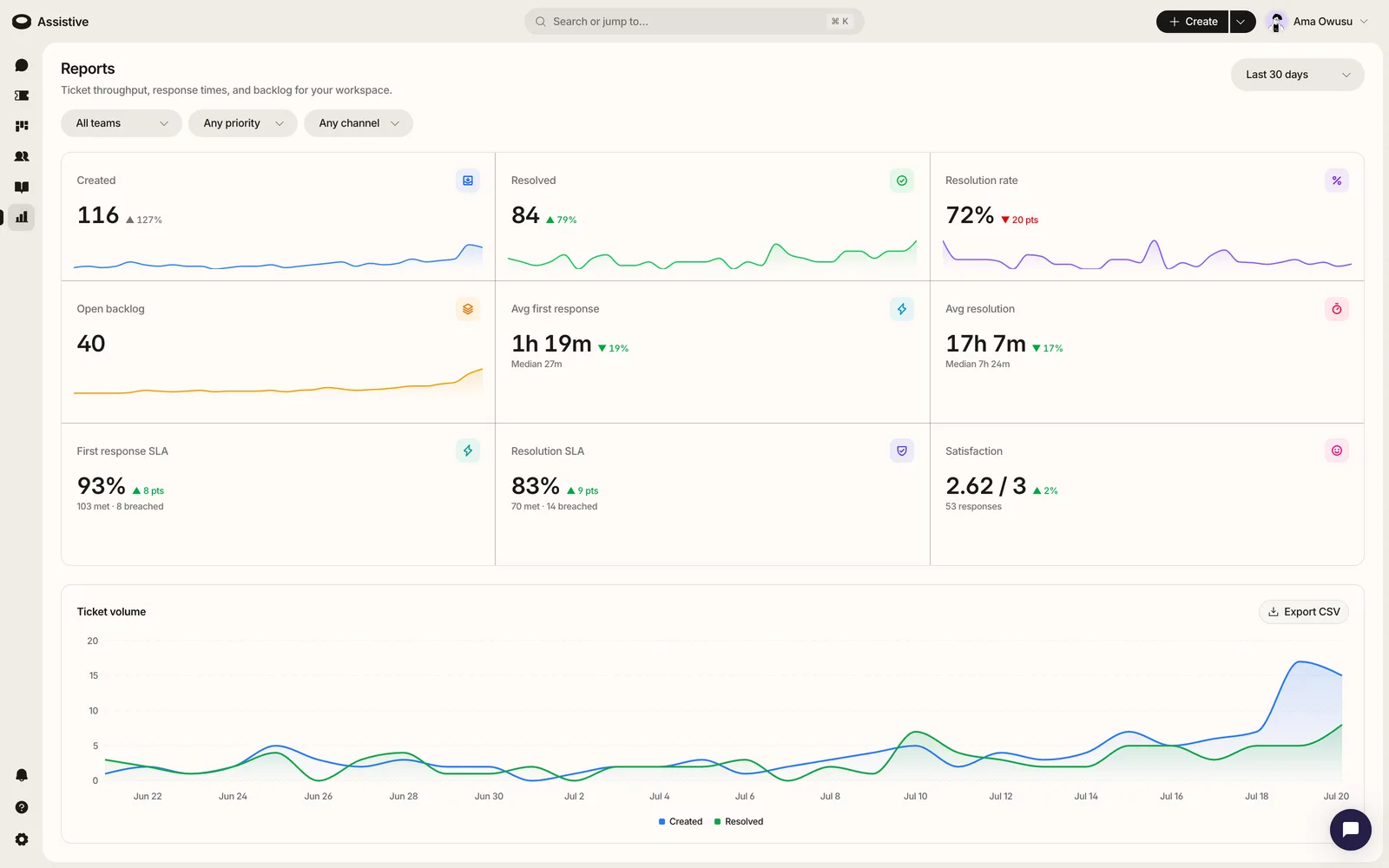Click the Avg first response lightning icon

tap(902, 309)
